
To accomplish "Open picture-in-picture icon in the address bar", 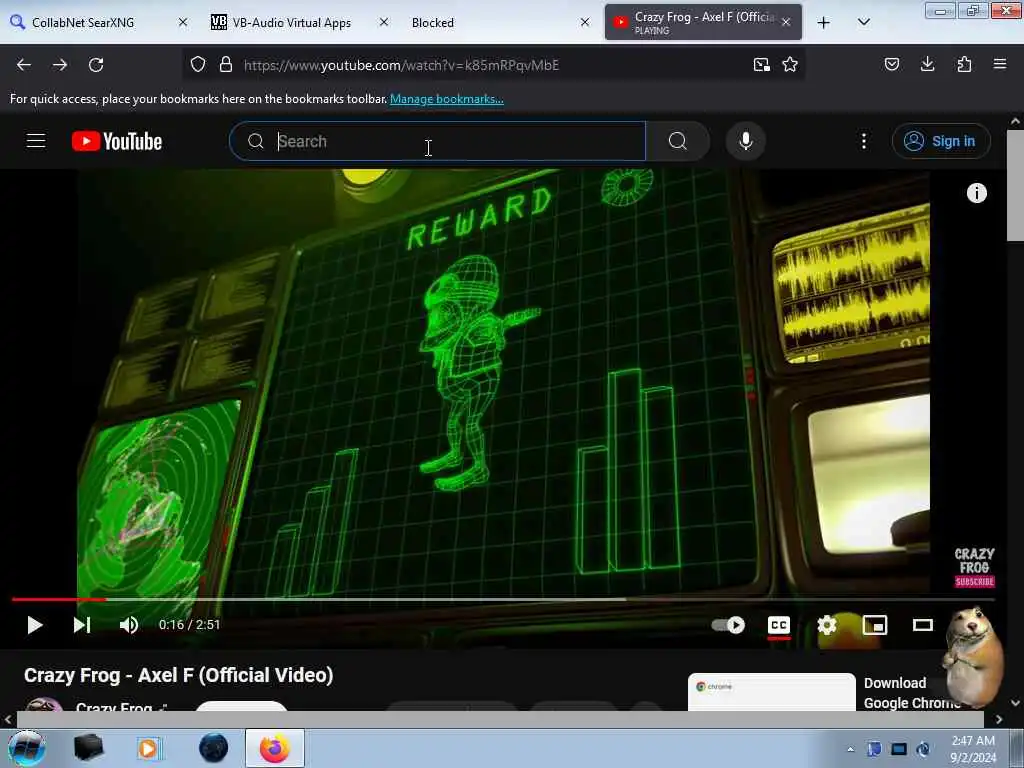I will 761,65.
